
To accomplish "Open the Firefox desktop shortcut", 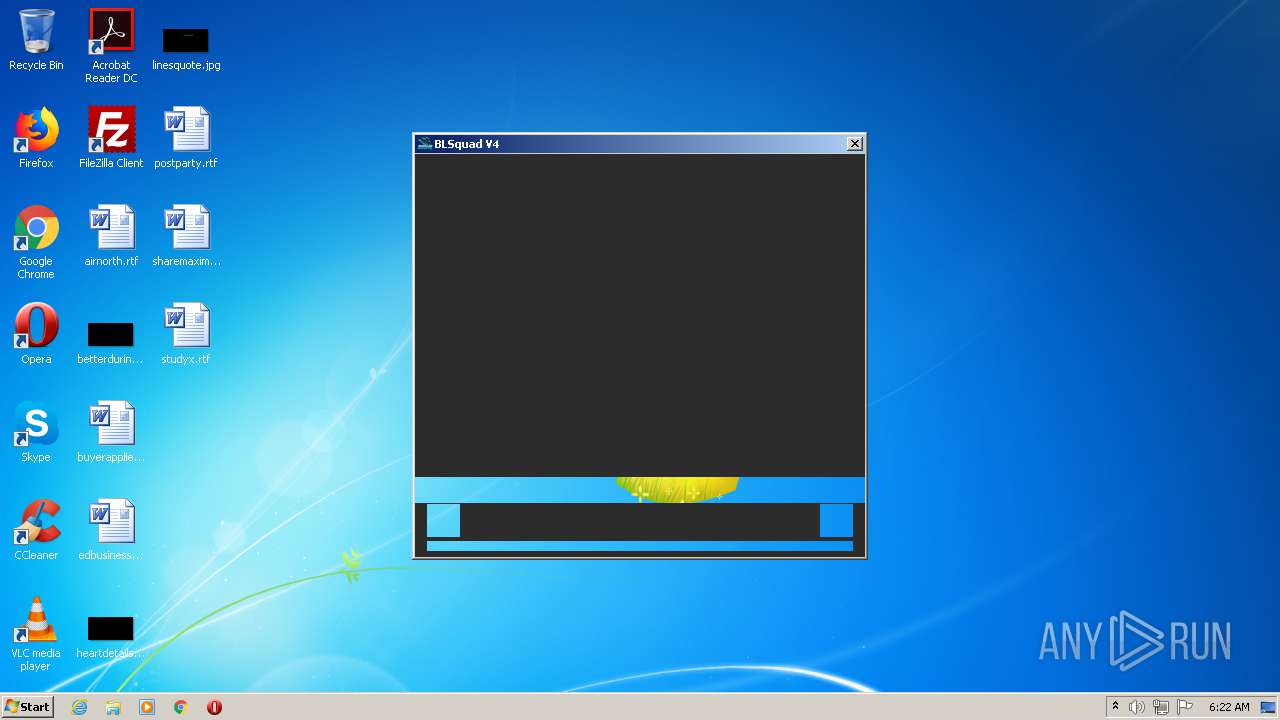I will pos(36,138).
